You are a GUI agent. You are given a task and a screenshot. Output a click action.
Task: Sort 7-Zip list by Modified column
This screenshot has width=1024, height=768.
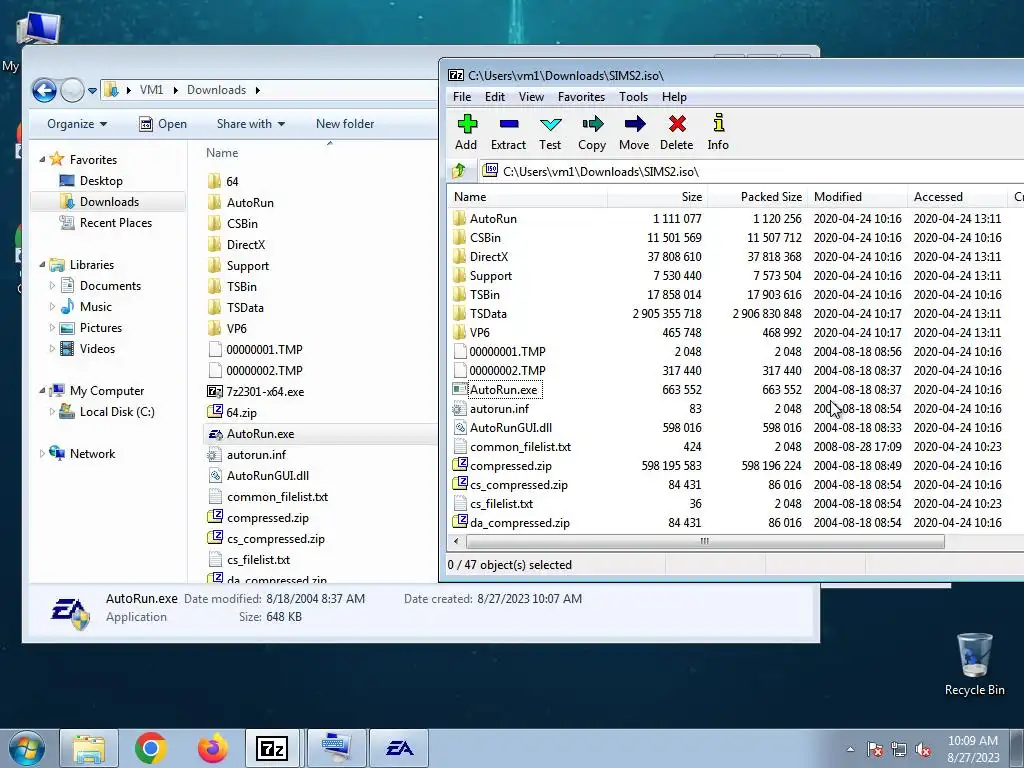857,197
